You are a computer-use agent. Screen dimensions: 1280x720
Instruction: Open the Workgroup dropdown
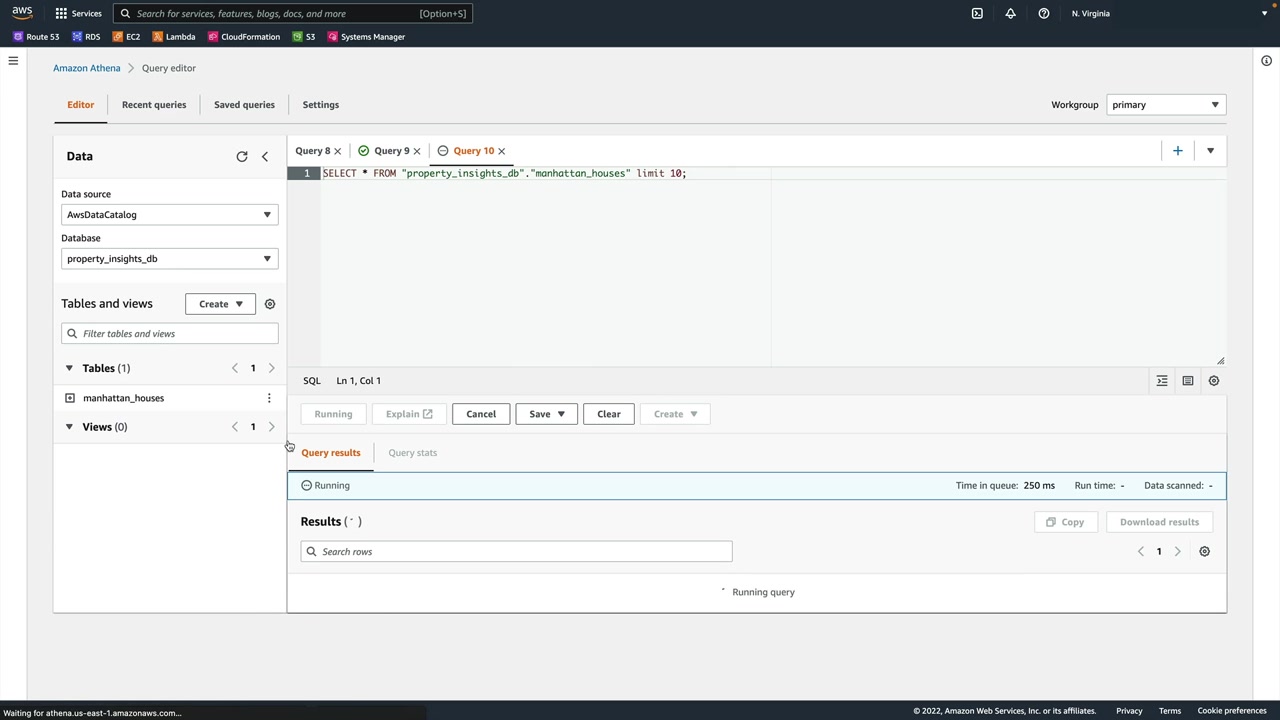coord(1166,105)
